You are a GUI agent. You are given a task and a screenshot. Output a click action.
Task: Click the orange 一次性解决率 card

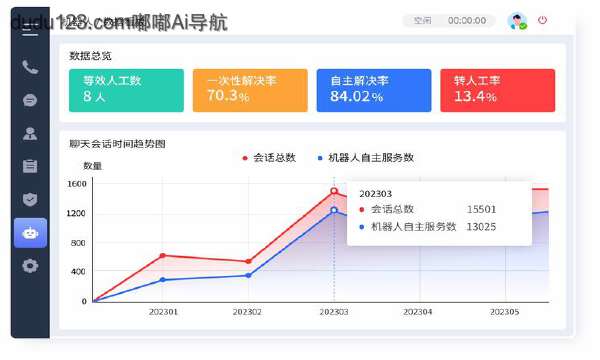pos(250,90)
